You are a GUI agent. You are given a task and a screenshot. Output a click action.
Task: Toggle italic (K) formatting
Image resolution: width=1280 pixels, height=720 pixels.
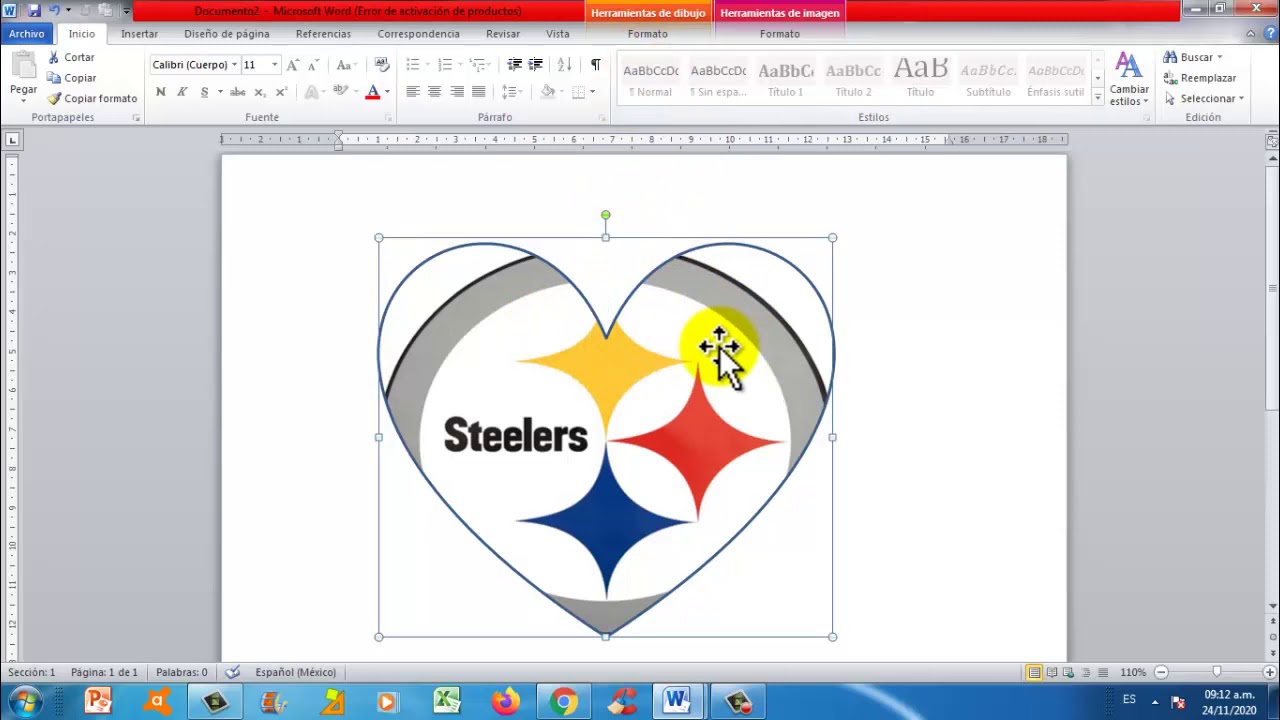(182, 92)
